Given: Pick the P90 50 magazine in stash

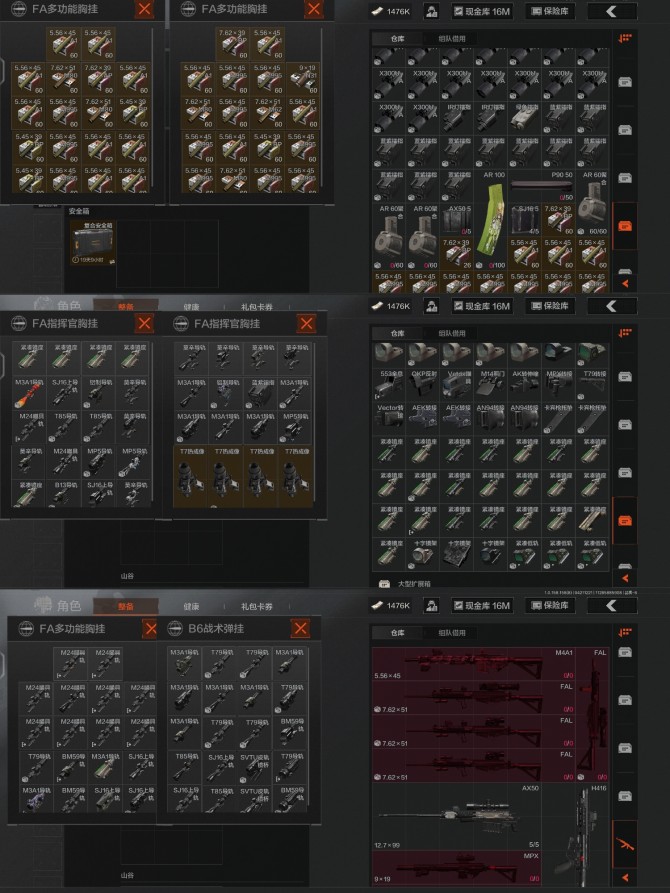Looking at the screenshot, I should (542, 186).
